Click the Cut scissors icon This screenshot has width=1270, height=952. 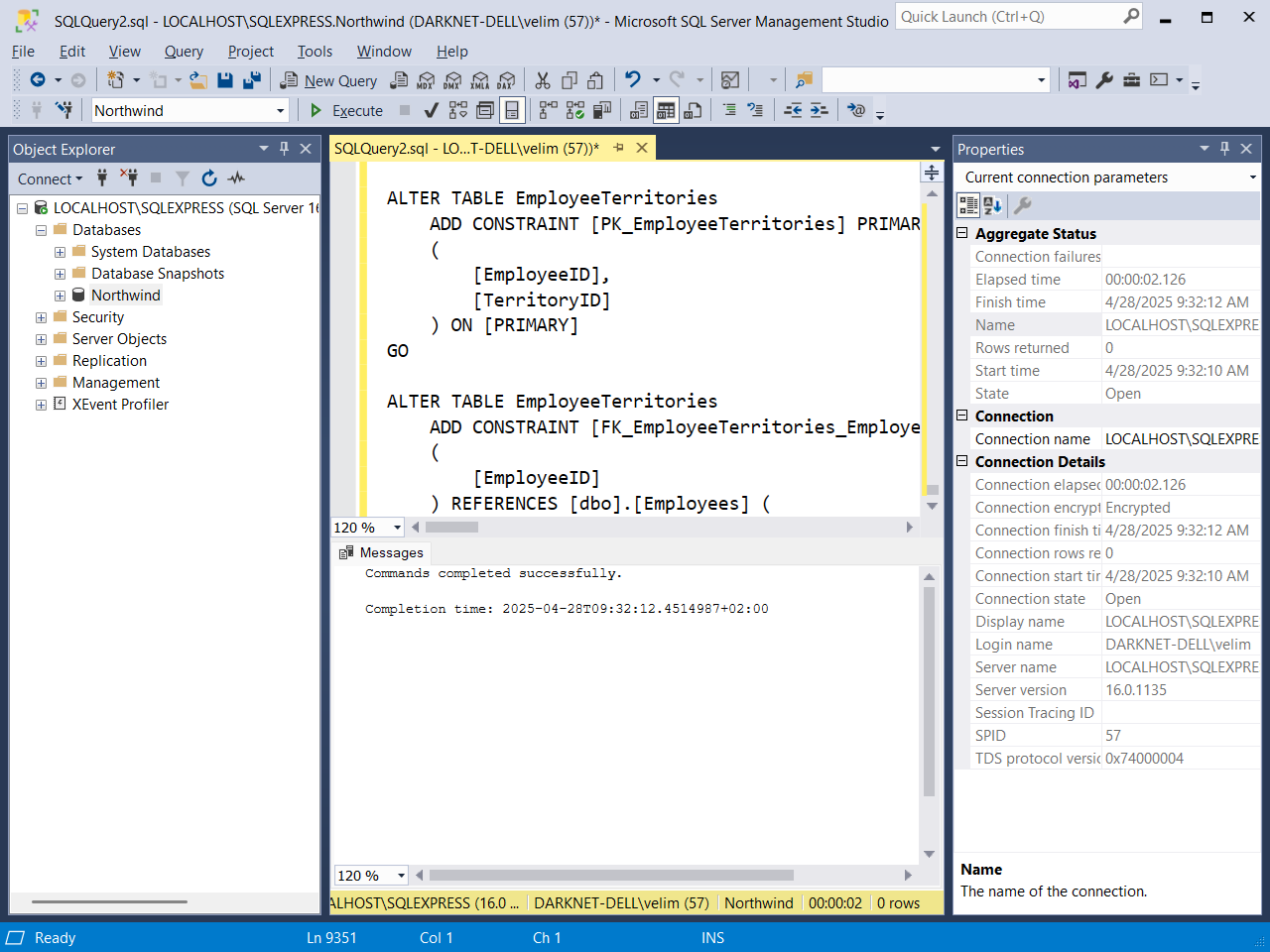tap(542, 80)
